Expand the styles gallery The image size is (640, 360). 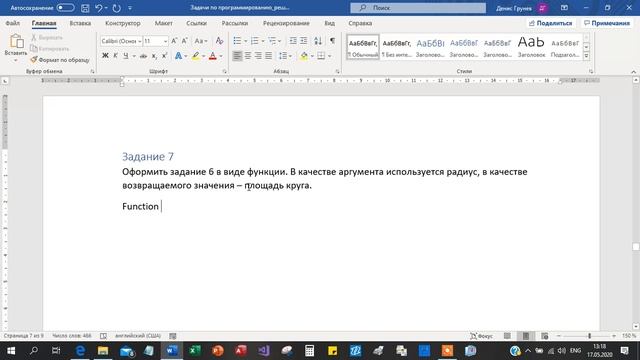(x=587, y=56)
